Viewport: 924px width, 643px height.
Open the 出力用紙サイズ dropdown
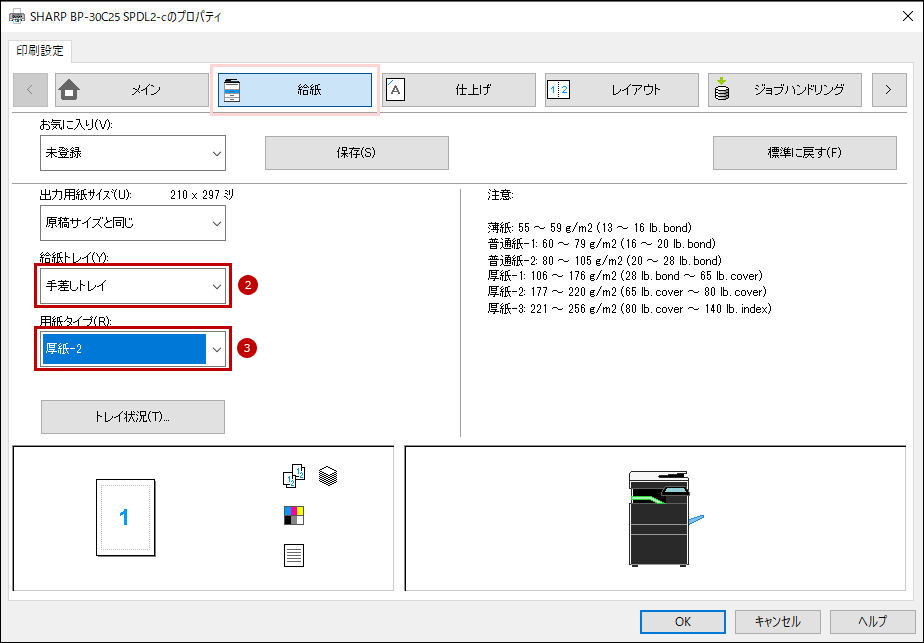pos(133,223)
